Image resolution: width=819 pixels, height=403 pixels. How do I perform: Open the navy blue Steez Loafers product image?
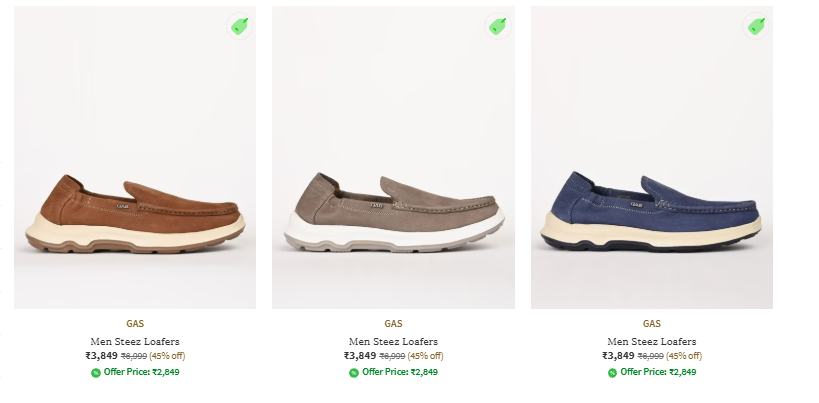point(652,157)
